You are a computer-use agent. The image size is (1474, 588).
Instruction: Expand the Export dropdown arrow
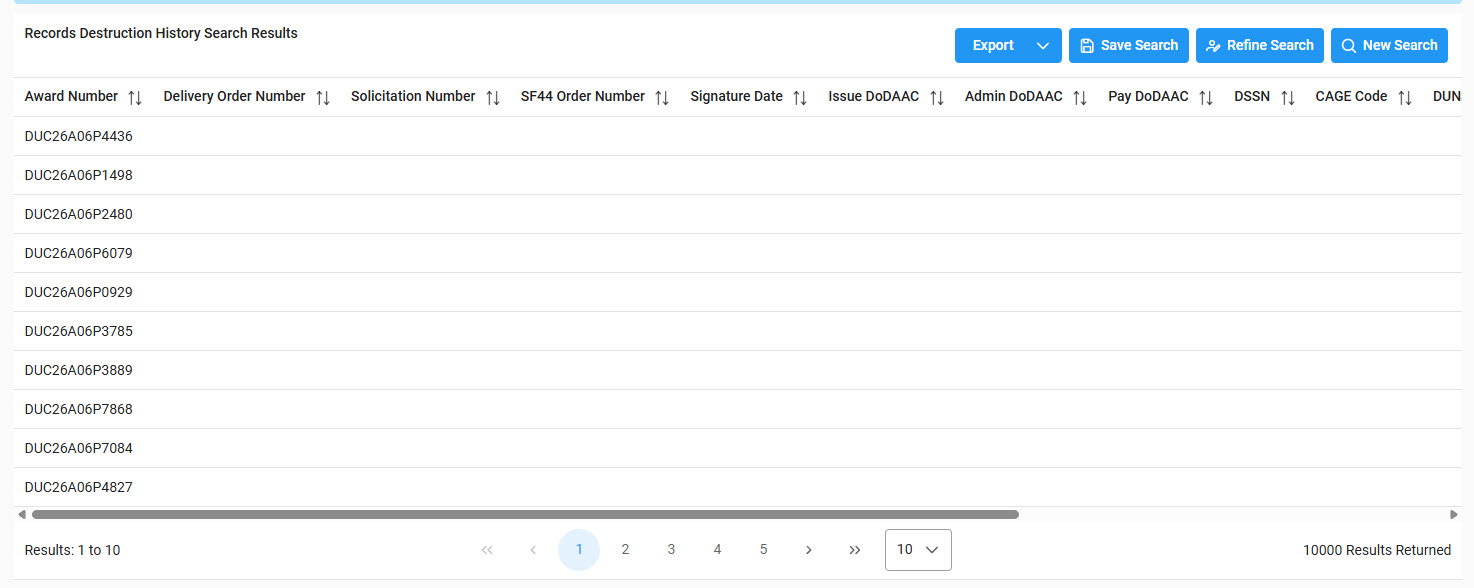point(1042,46)
